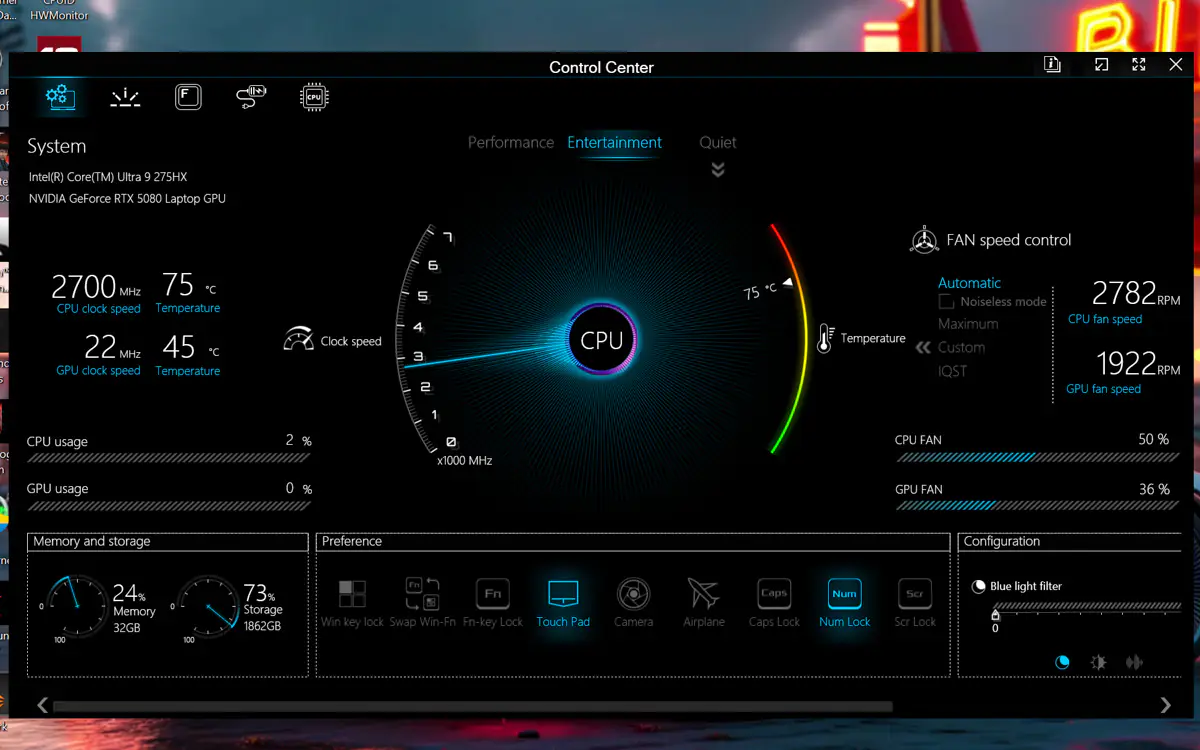Close the Control Center window
Viewport: 1200px width, 750px height.
[1176, 64]
